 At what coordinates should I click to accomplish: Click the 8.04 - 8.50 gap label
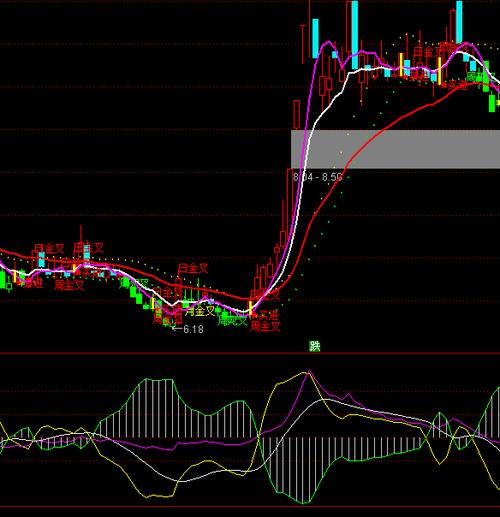[317, 177]
